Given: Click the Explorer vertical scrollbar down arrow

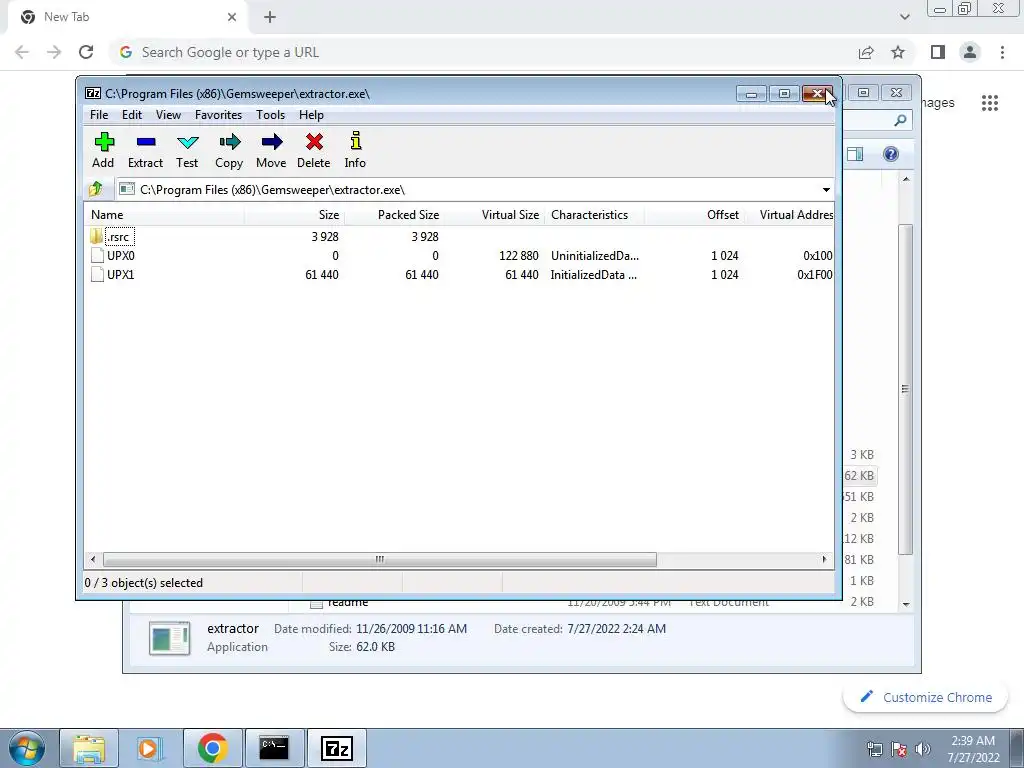Looking at the screenshot, I should tap(906, 604).
